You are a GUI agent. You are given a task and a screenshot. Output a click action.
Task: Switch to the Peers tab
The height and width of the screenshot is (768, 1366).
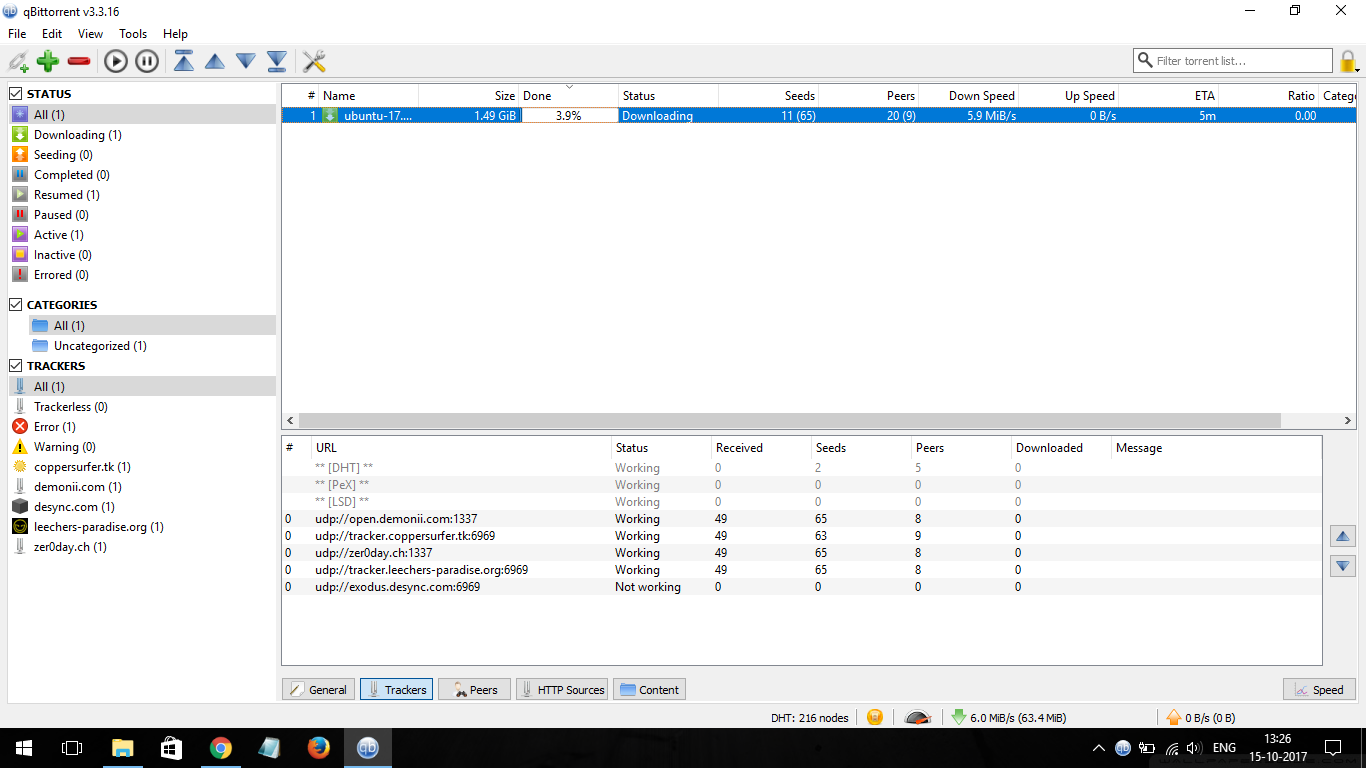(474, 689)
